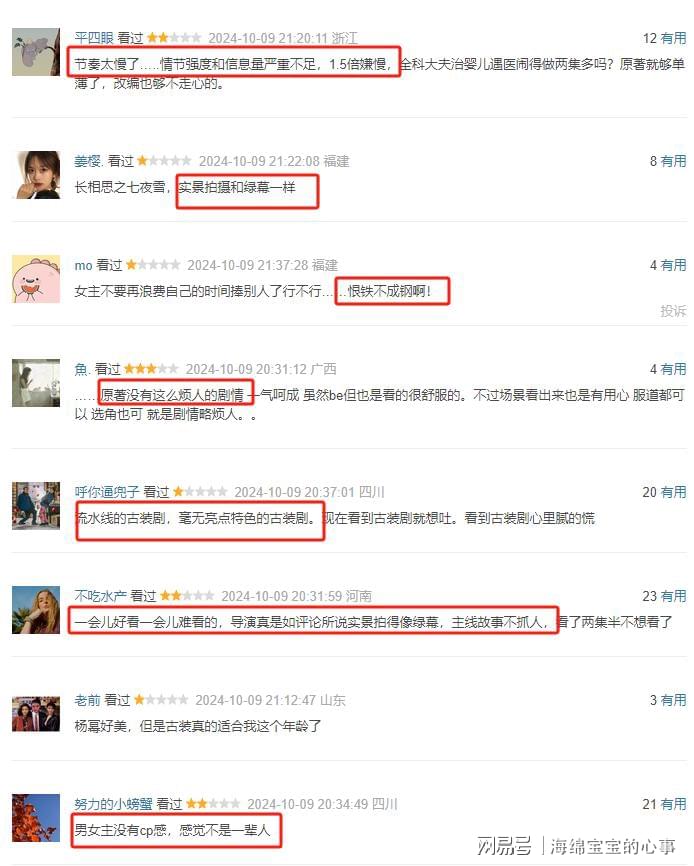
Task: Mark 老前 review as 有用
Action: [673, 700]
